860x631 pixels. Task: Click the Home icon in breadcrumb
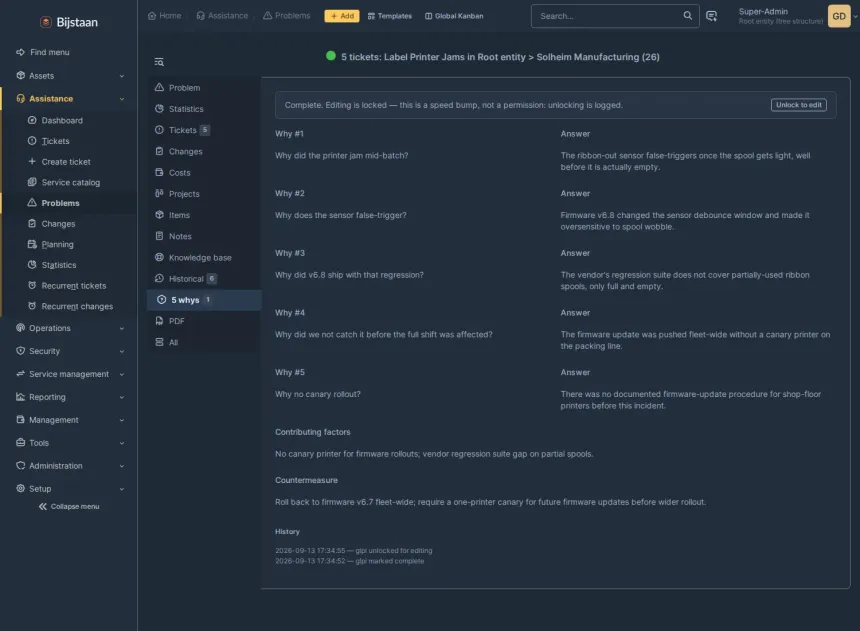[x=152, y=16]
